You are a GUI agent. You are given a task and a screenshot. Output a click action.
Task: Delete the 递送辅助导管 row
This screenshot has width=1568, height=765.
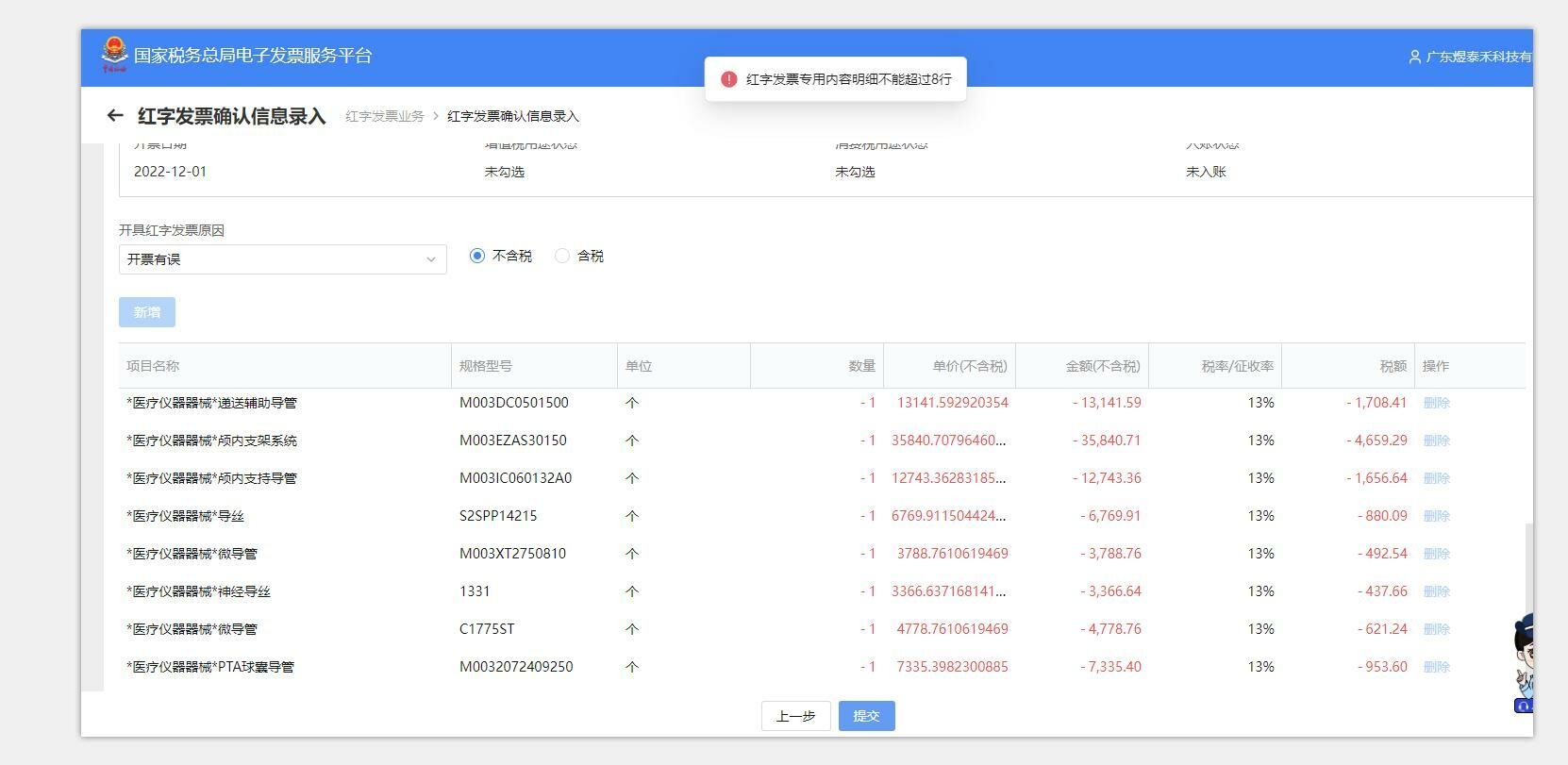coord(1436,403)
